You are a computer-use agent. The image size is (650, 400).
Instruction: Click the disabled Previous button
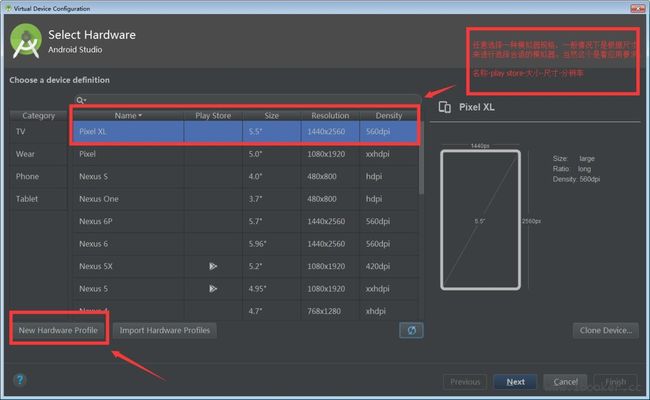(x=465, y=382)
